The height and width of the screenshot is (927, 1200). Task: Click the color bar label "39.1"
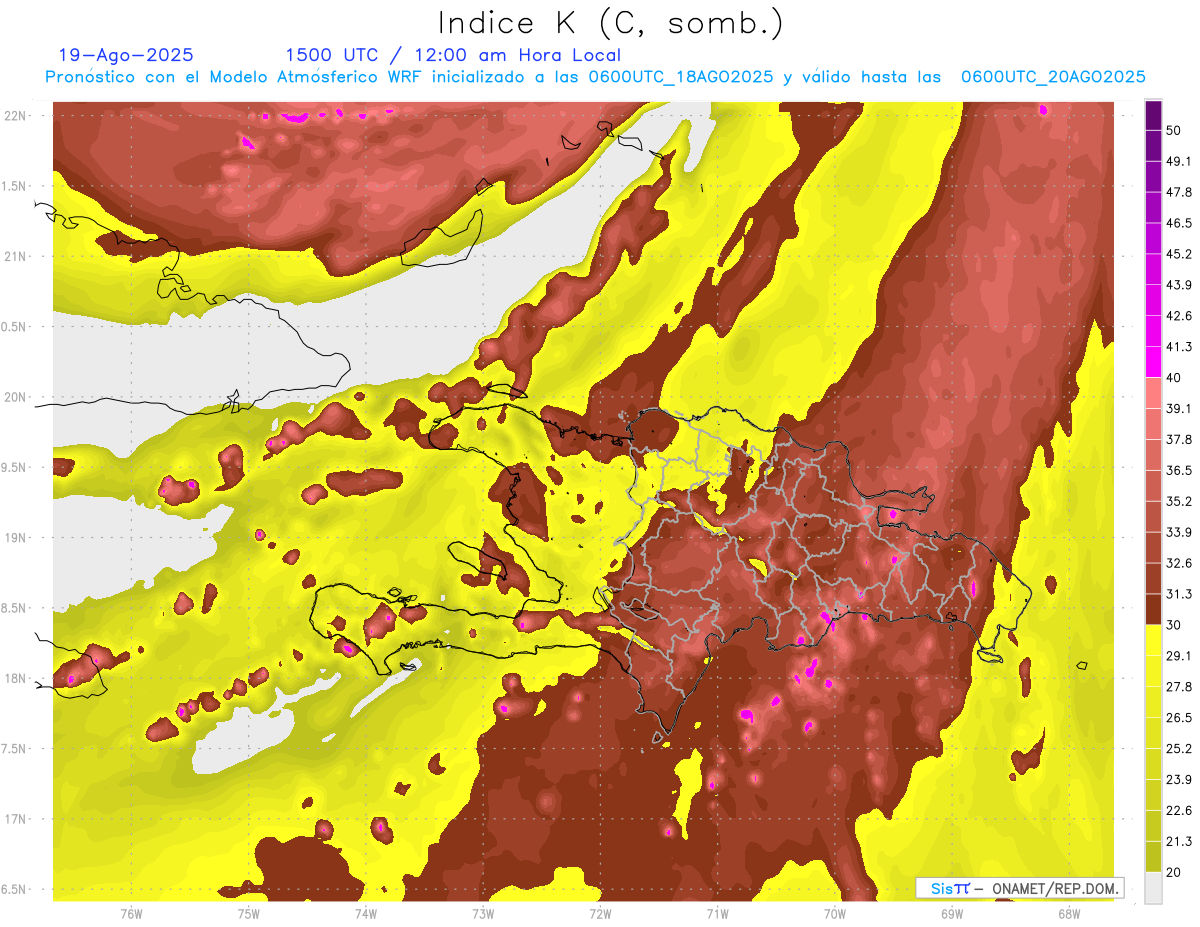pyautogui.click(x=1178, y=409)
